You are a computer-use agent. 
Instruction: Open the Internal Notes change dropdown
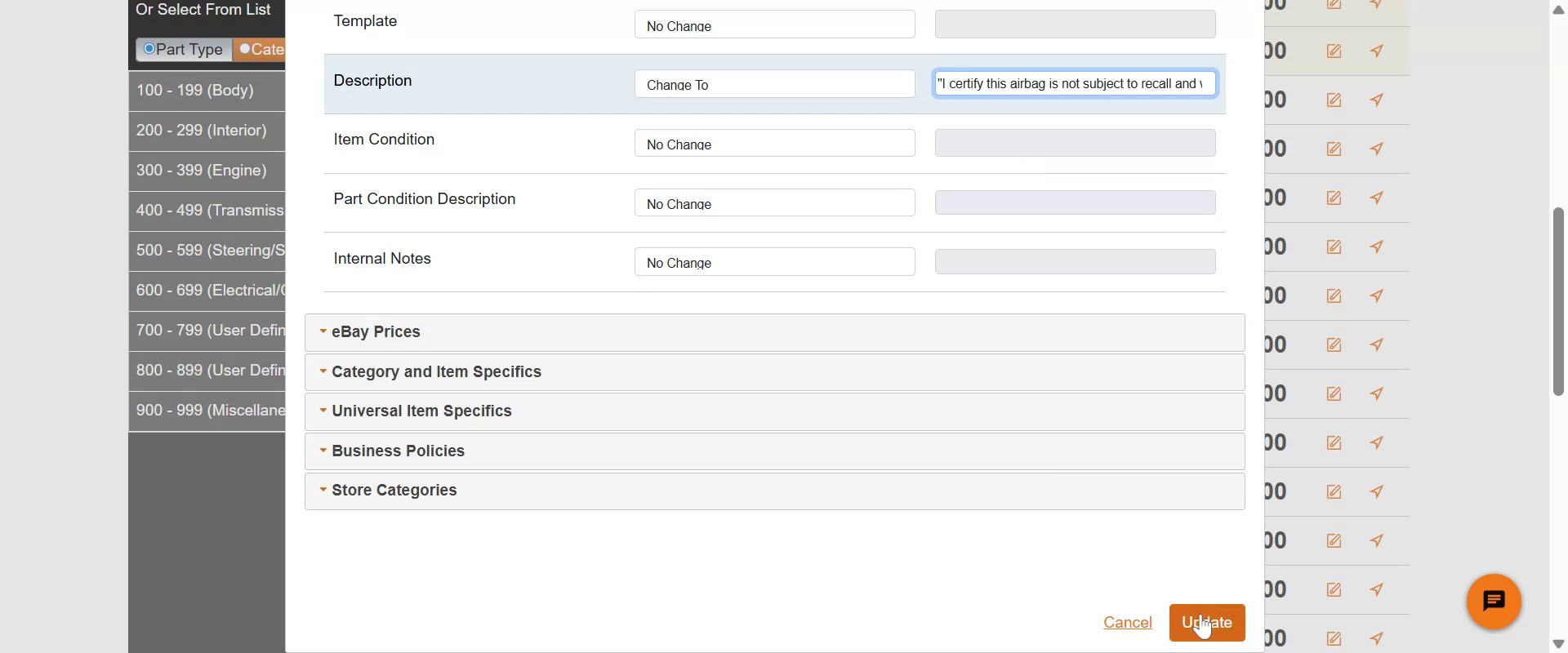(x=774, y=262)
